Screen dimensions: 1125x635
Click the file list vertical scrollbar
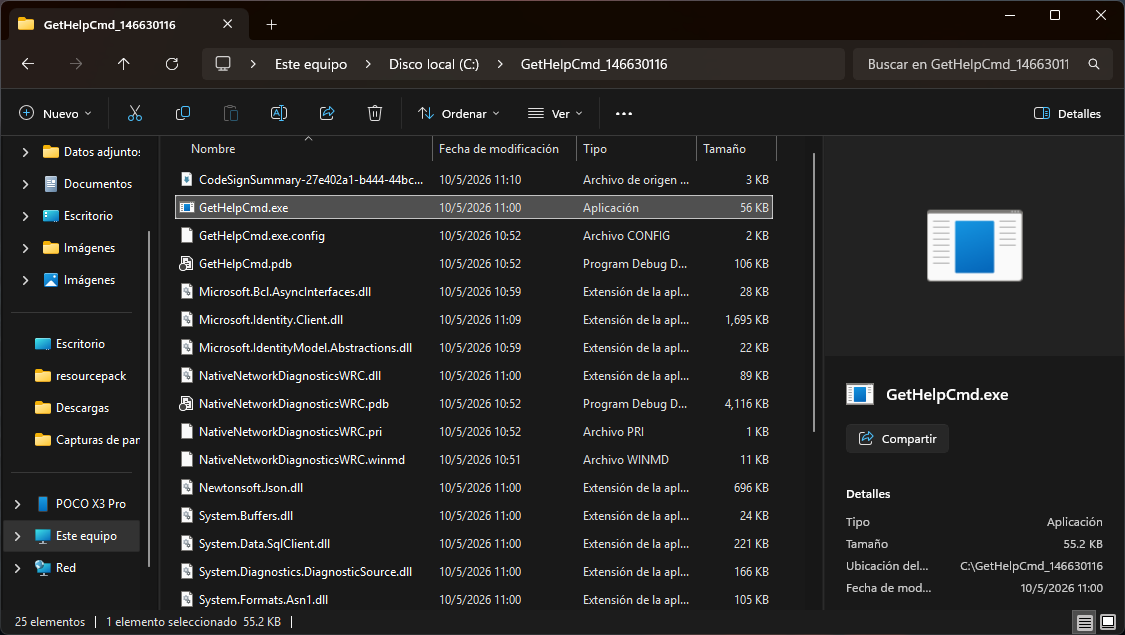coord(814,292)
